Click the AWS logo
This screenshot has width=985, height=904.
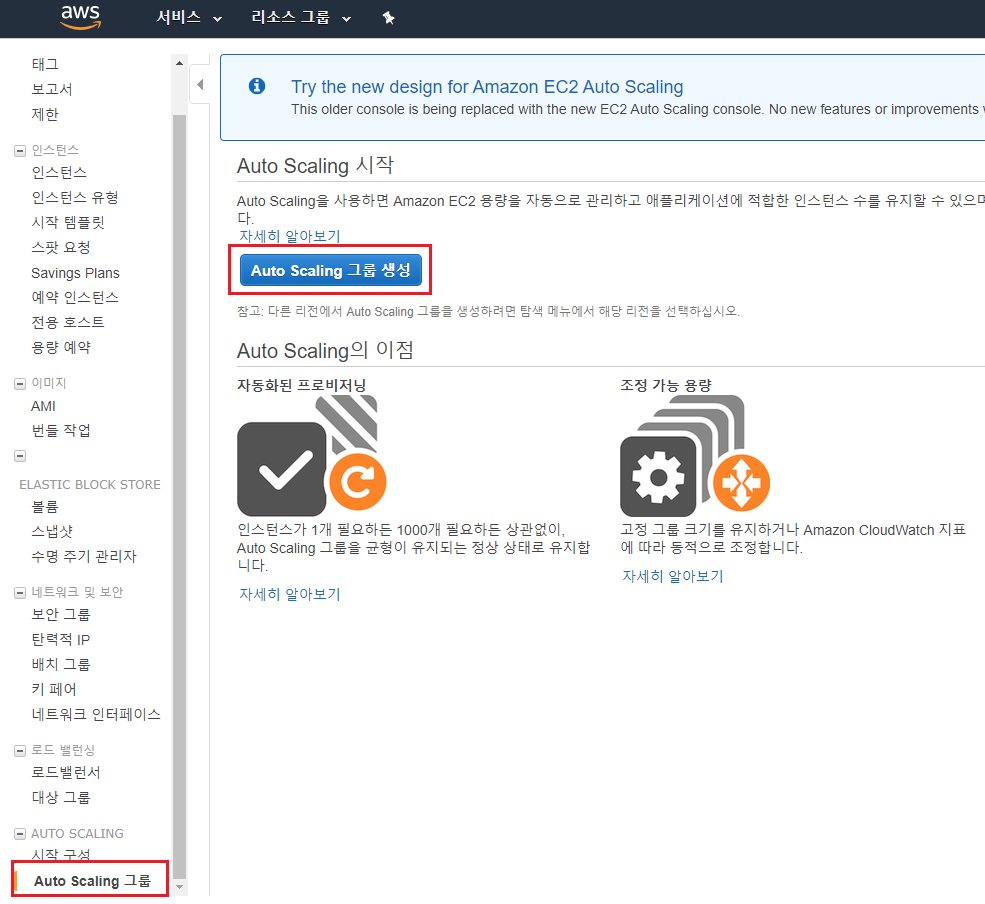coord(80,18)
